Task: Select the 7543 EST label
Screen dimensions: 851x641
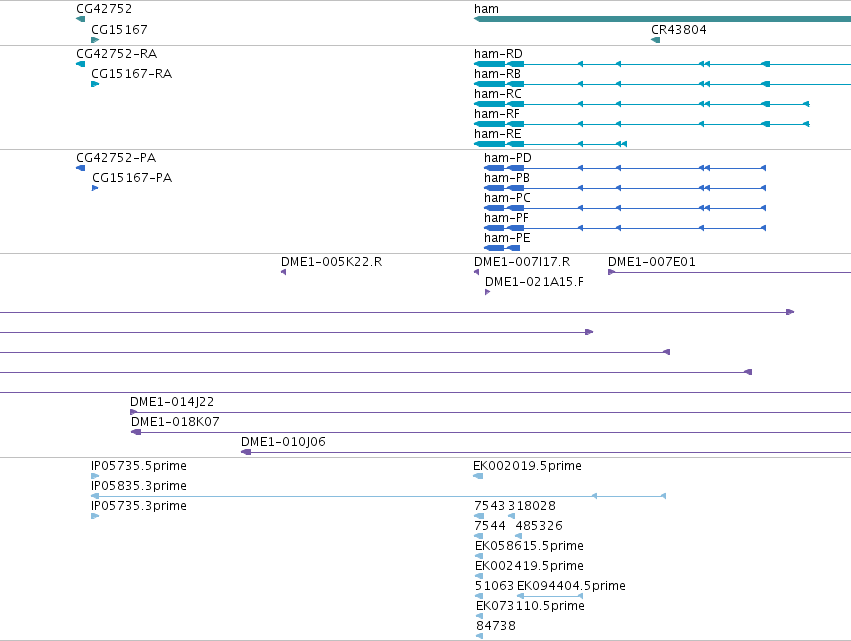Action: click(x=490, y=506)
